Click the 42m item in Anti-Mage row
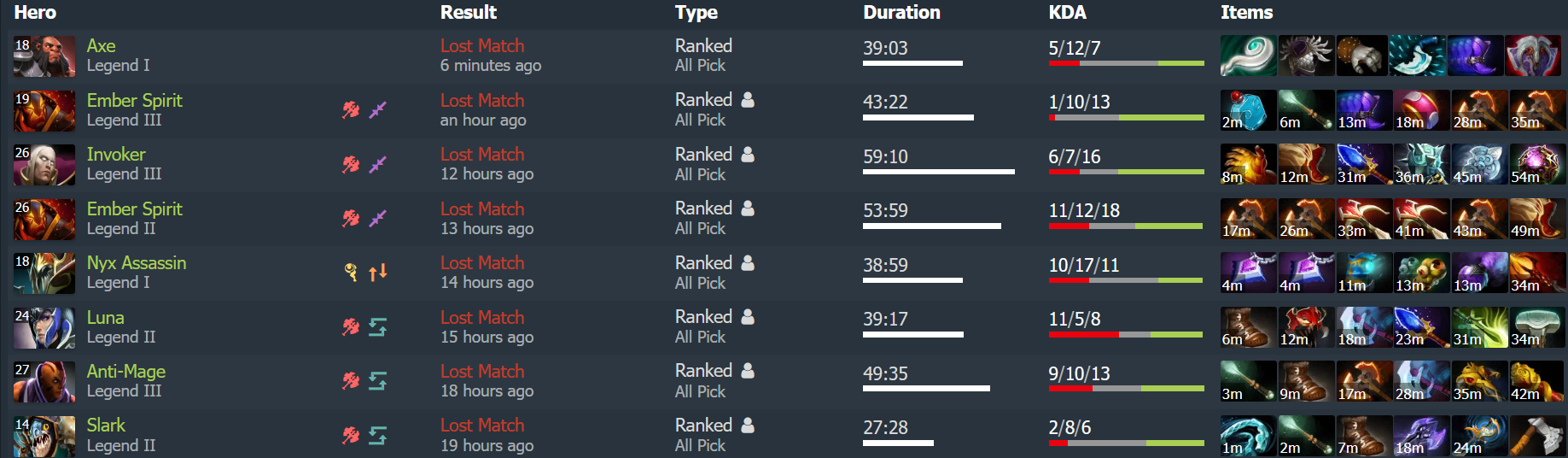The height and width of the screenshot is (458, 1568). [x=1537, y=381]
